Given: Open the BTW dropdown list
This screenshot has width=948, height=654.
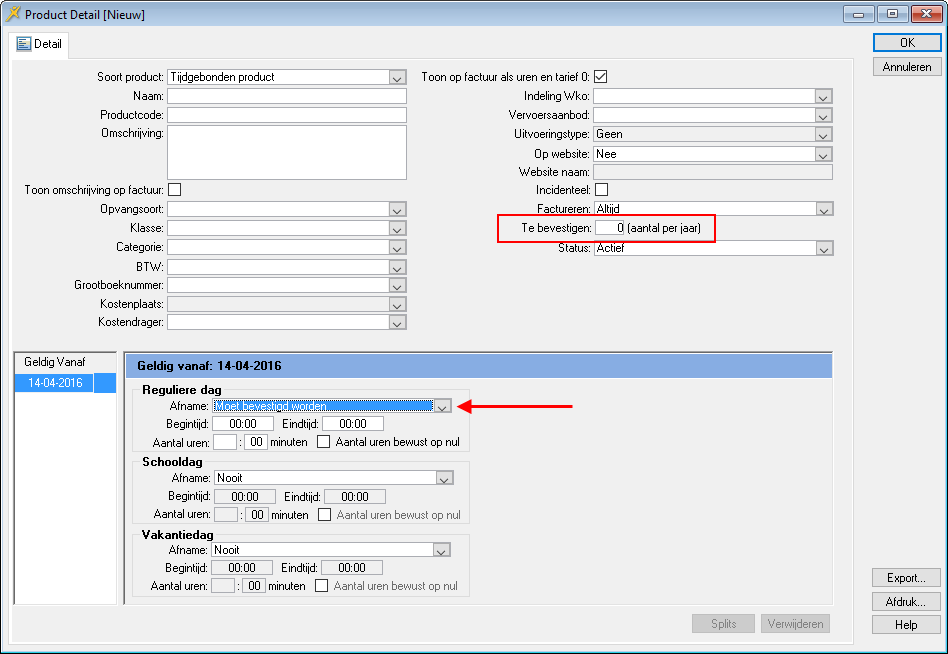Looking at the screenshot, I should (397, 267).
